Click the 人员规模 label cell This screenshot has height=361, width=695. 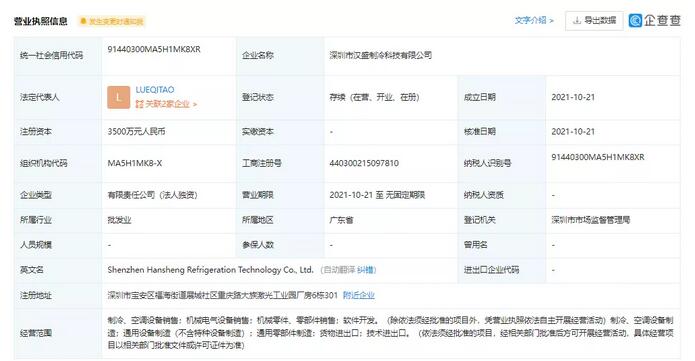(x=58, y=245)
